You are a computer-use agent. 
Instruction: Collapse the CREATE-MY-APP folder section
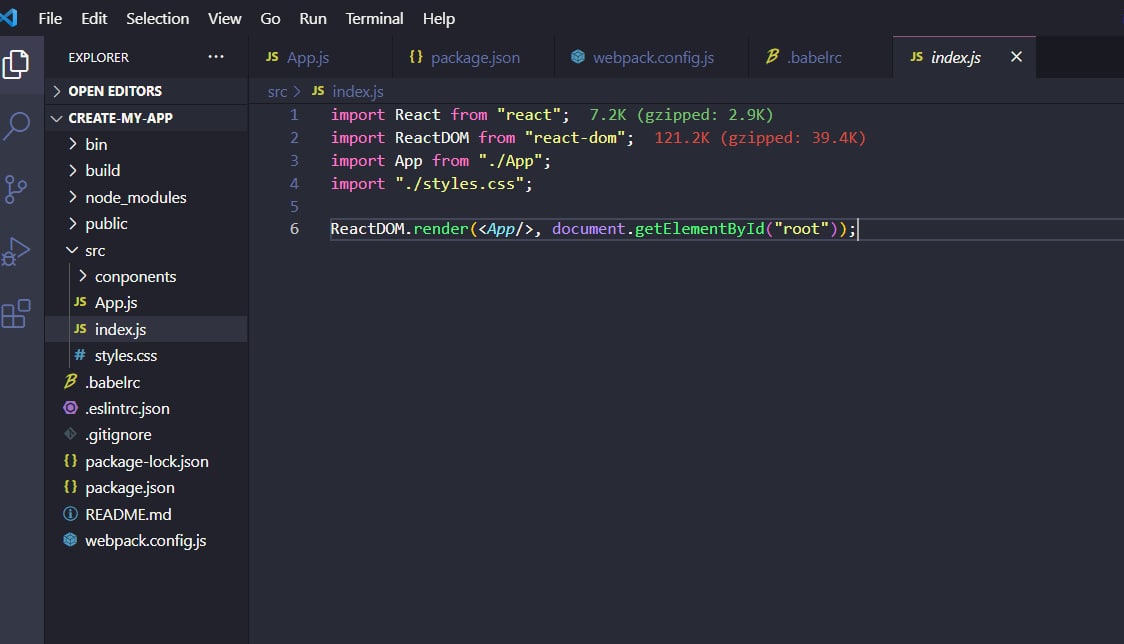(120, 118)
